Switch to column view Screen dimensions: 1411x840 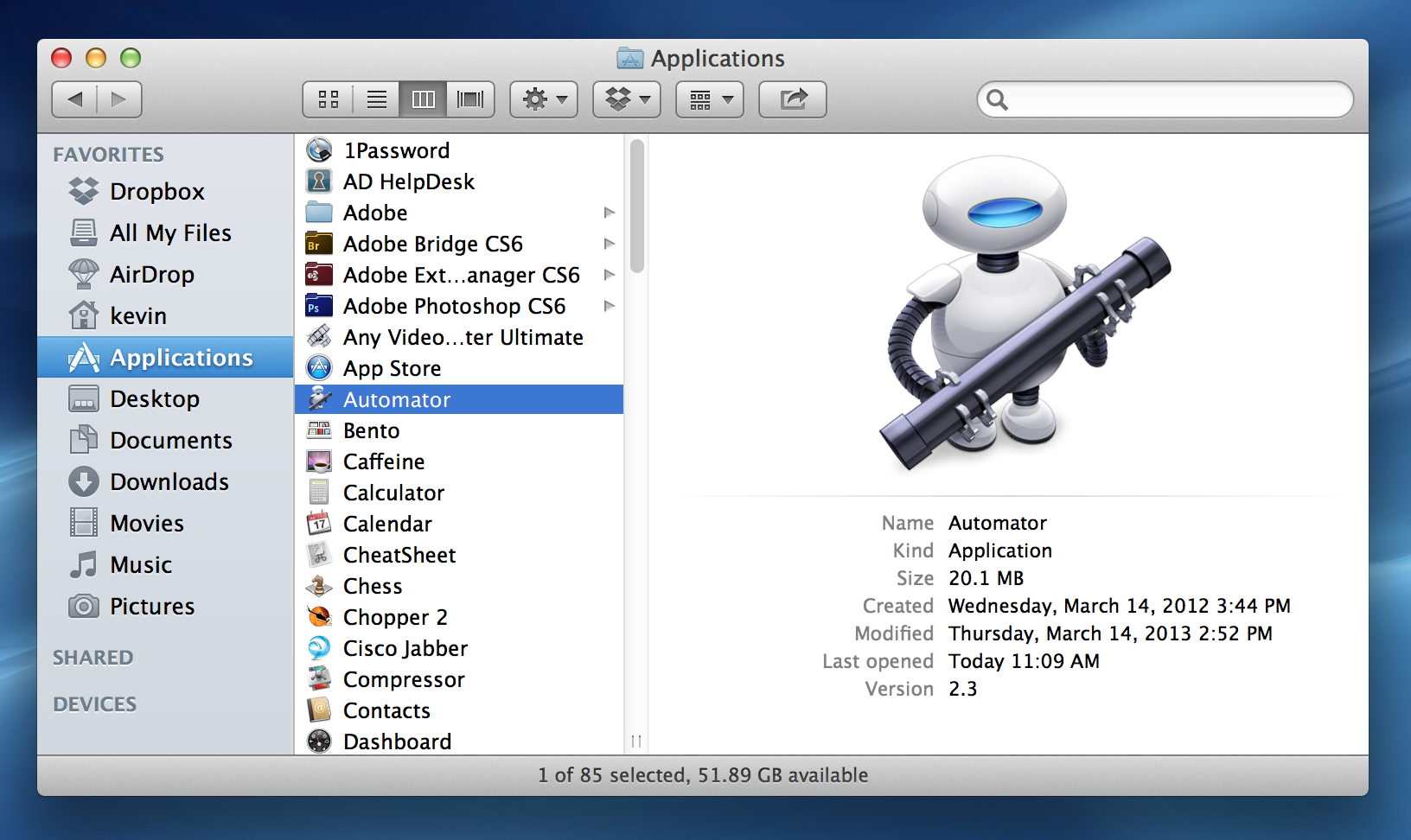tap(424, 99)
